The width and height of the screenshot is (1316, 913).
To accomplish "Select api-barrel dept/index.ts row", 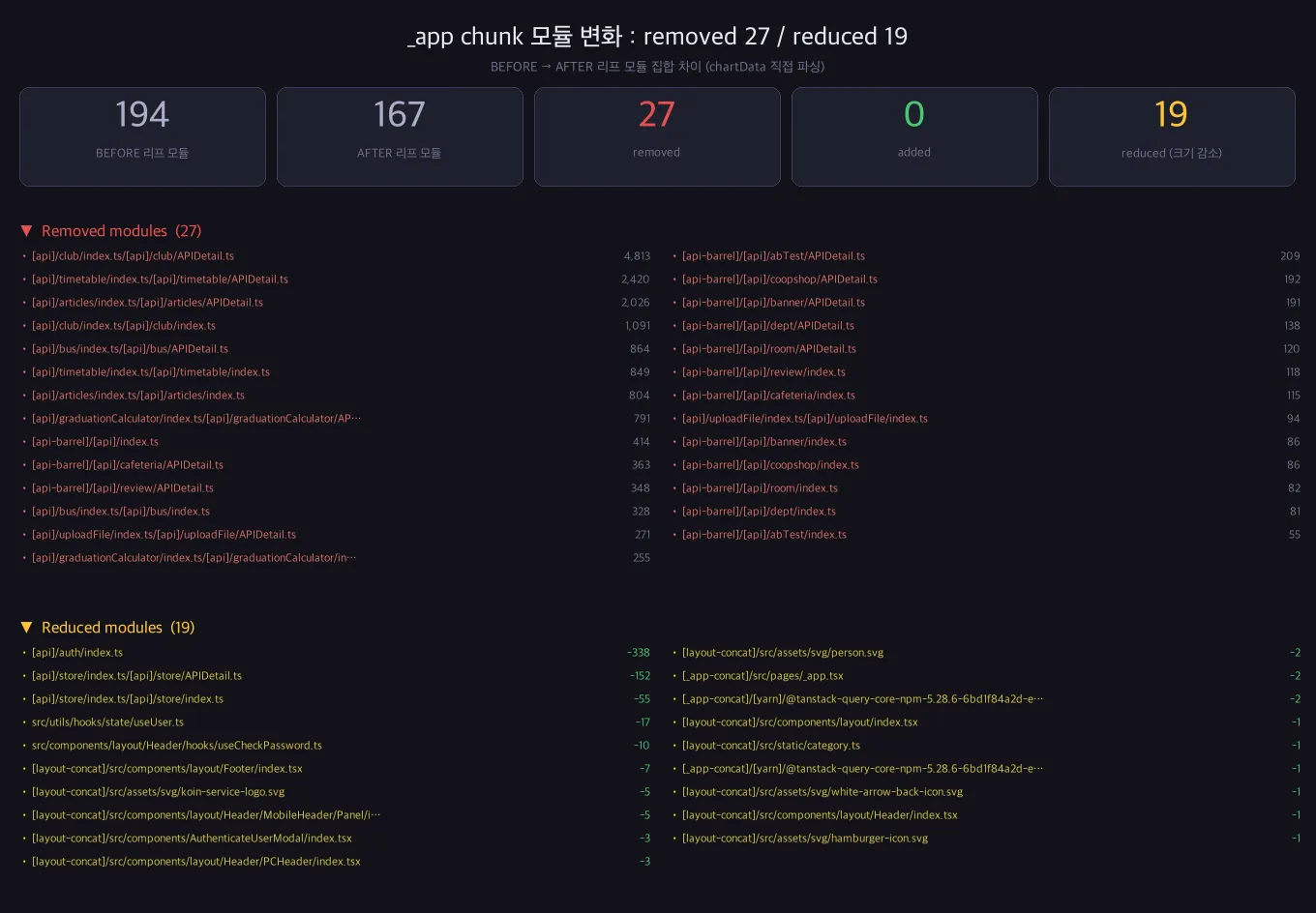I will tap(986, 512).
